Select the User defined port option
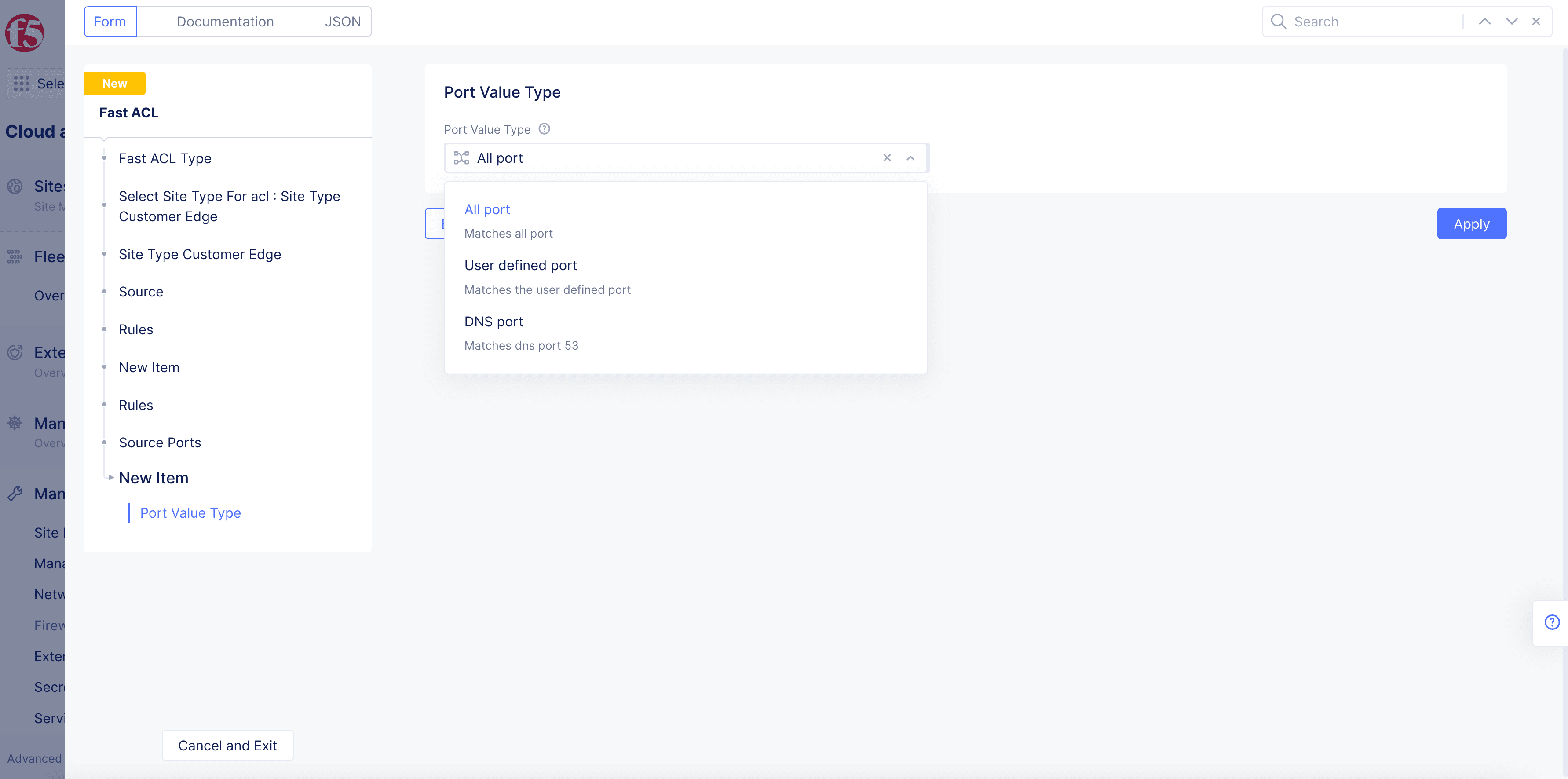Screen dimensions: 1568x779 520,265
